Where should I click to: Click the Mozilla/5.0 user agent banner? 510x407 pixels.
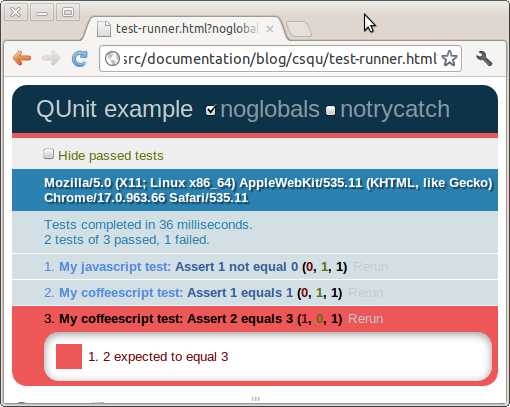(x=255, y=190)
